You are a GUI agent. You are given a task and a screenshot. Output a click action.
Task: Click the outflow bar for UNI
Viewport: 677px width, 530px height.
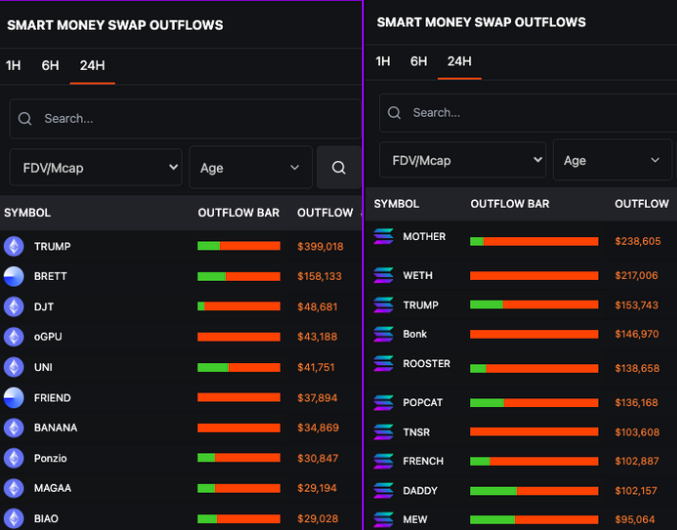[239, 367]
